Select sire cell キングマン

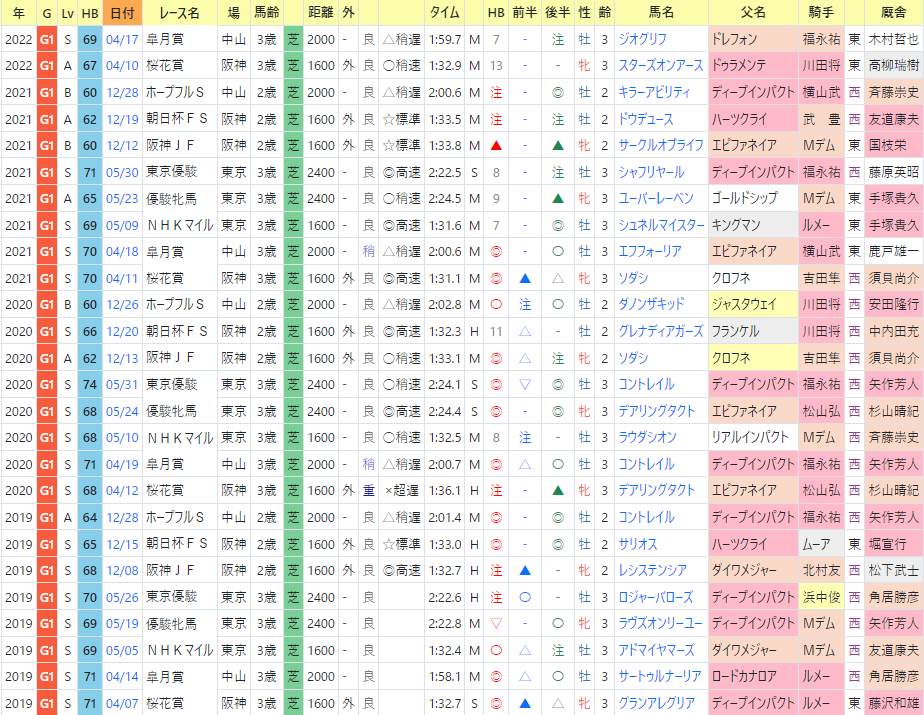pyautogui.click(x=753, y=225)
